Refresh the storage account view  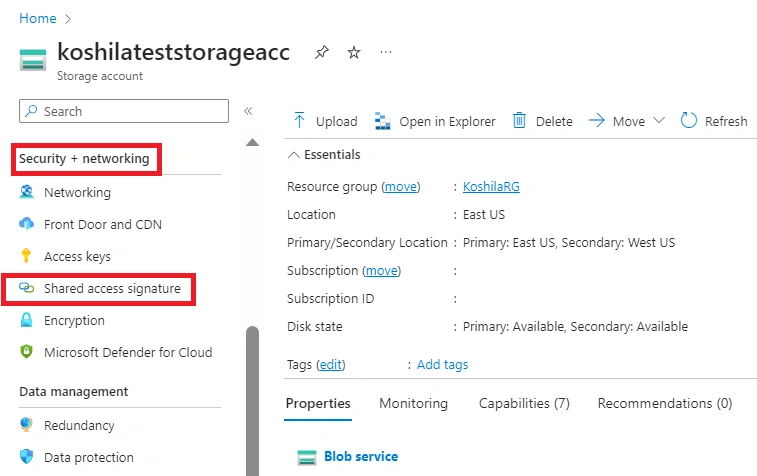714,121
